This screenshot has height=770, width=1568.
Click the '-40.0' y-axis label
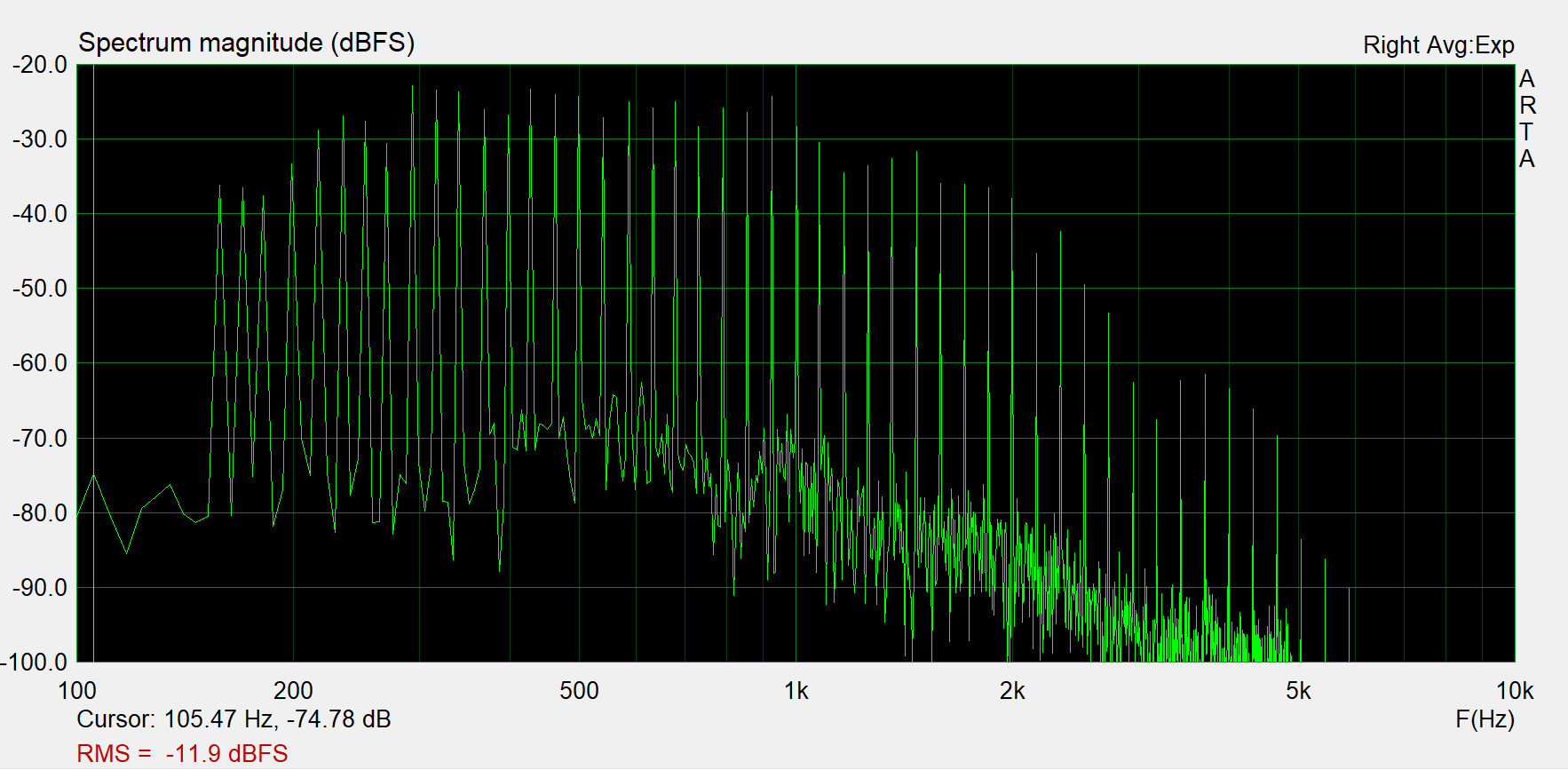(x=40, y=214)
